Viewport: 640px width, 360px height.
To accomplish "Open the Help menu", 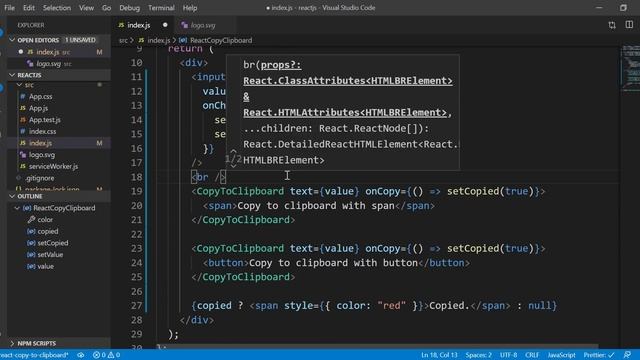I will pos(190,8).
